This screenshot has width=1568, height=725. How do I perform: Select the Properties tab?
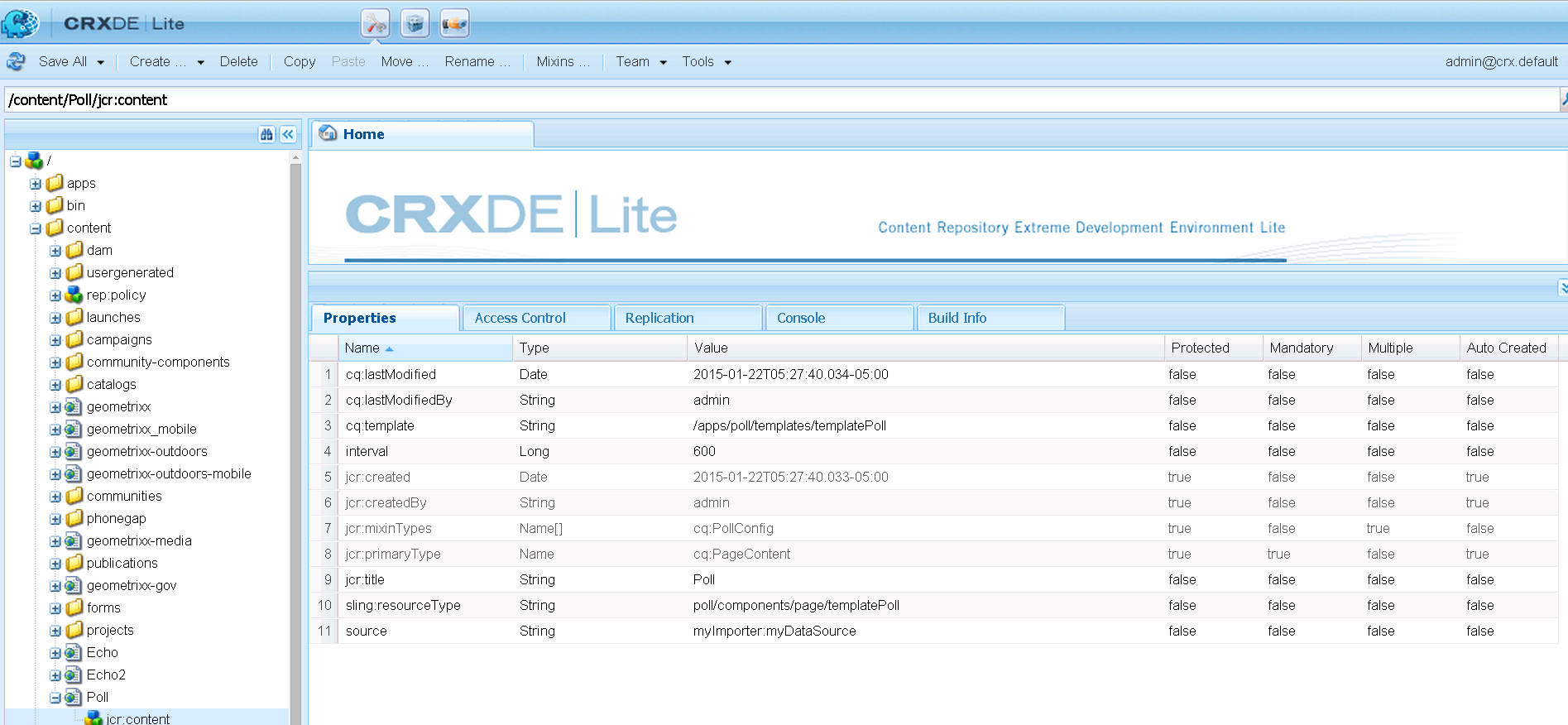click(x=386, y=318)
